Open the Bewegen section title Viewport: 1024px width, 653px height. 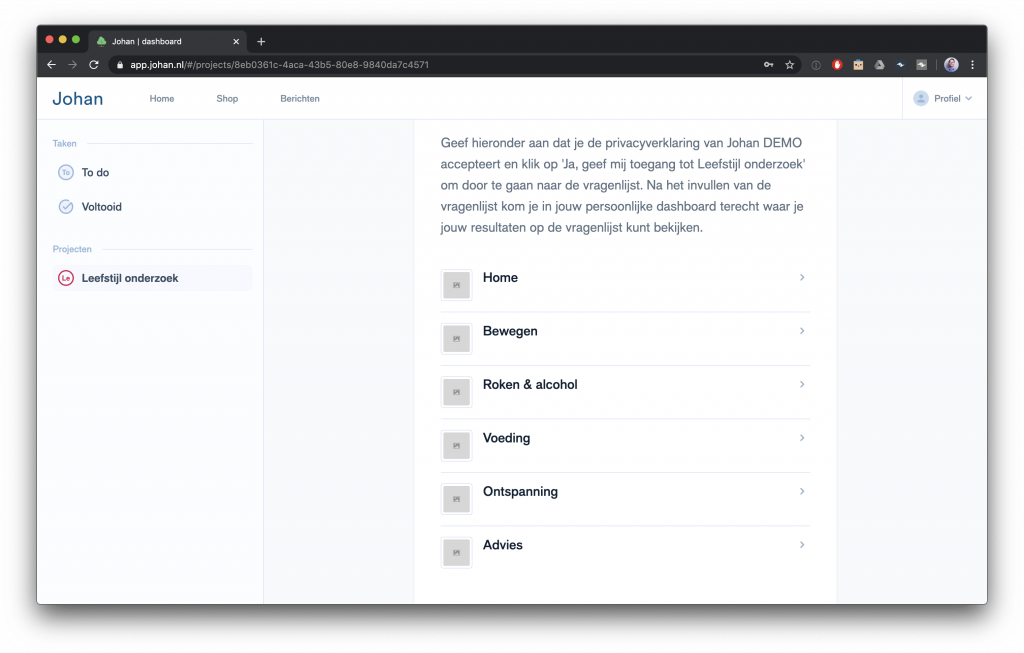tap(510, 331)
